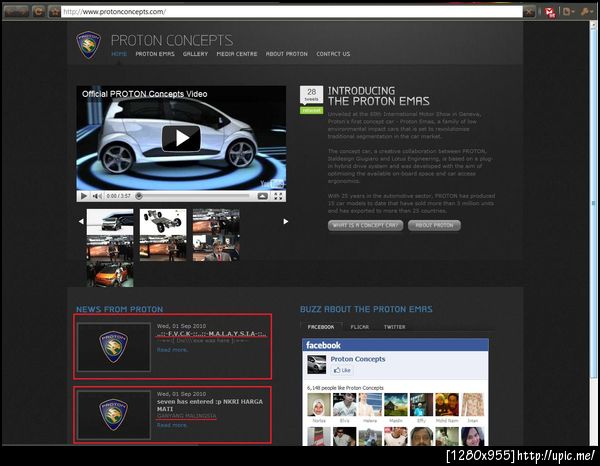This screenshot has height=466, width=600.
Task: Open the second news item Proton logo thumbnail
Action: [x=114, y=415]
